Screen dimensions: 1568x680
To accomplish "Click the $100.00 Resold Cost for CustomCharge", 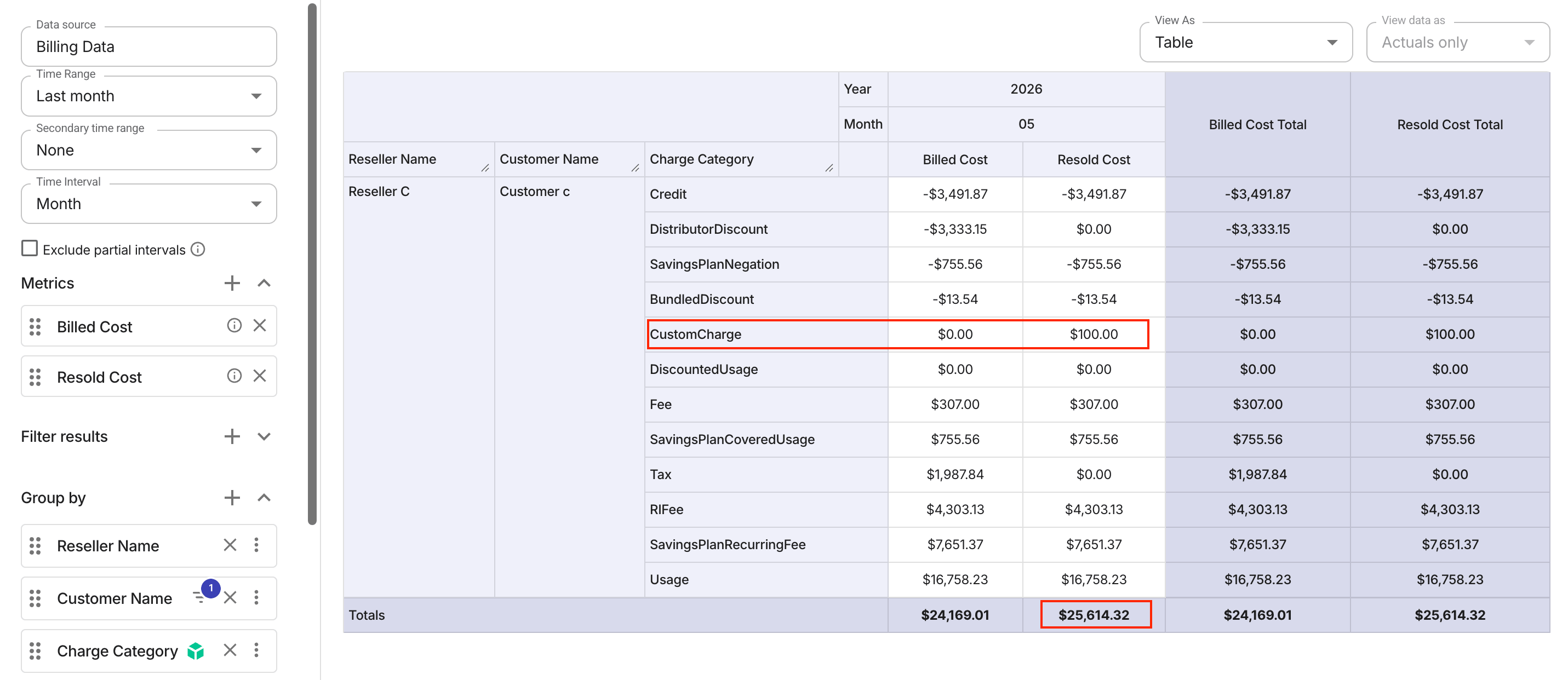I will 1093,334.
